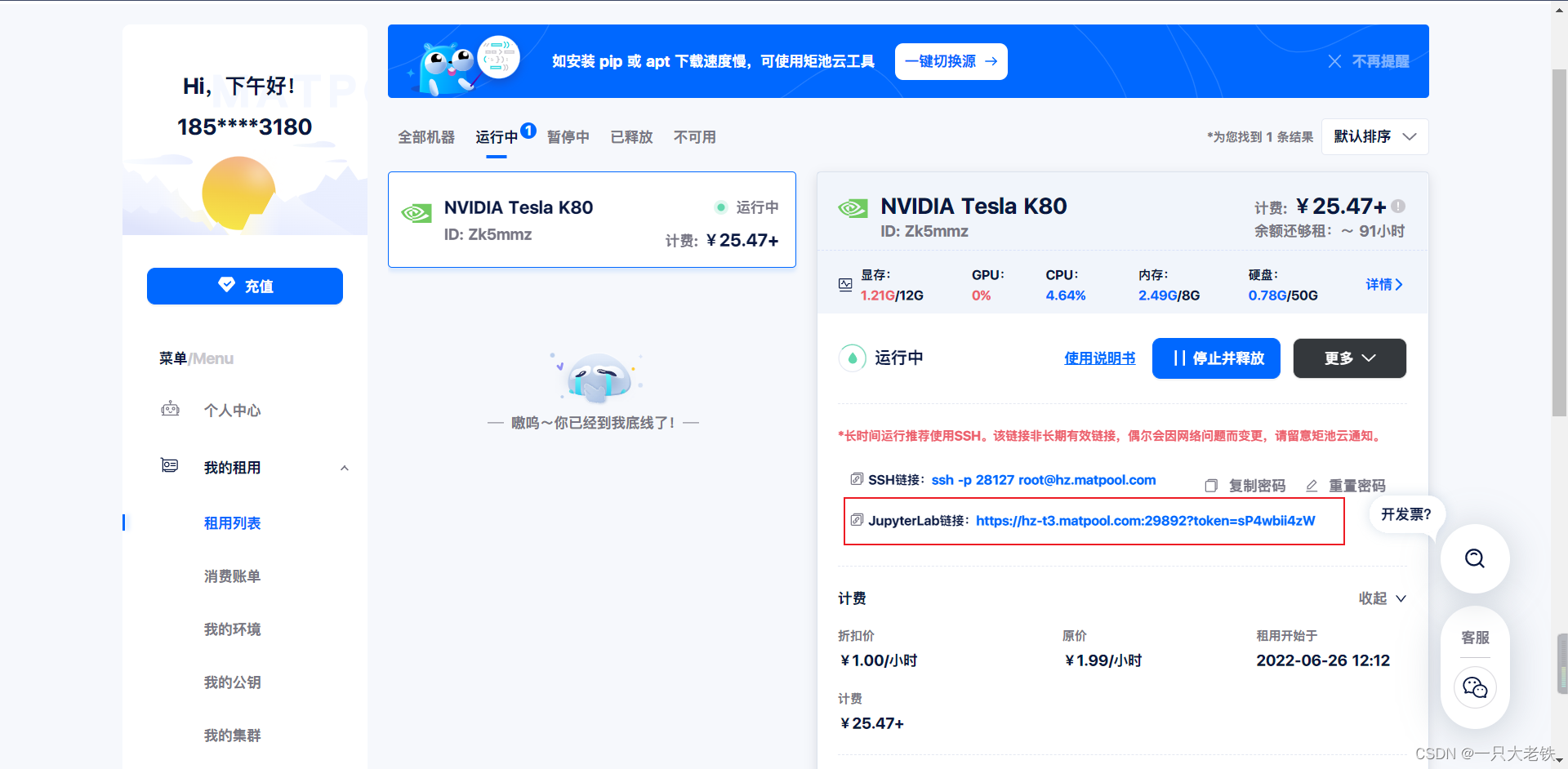The image size is (1568, 769).
Task: Open the 使用说明书 link
Action: (1099, 358)
